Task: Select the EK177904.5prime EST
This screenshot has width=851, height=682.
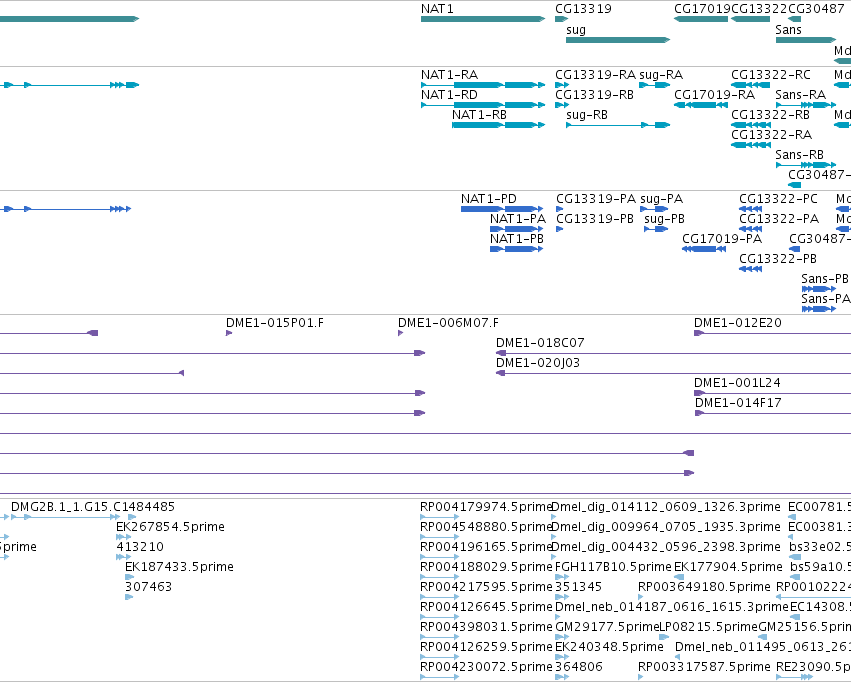Action: coord(679,577)
